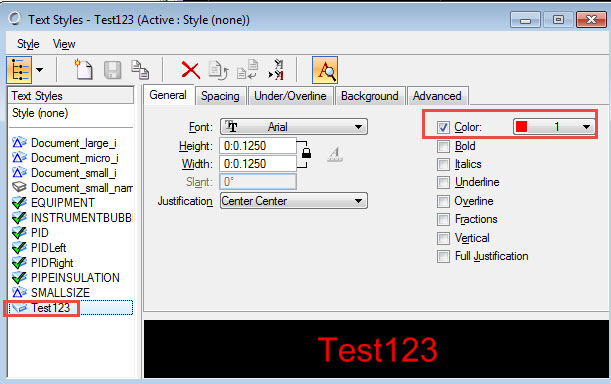The image size is (611, 384).
Task: Click the height-width lock icon
Action: (x=306, y=152)
